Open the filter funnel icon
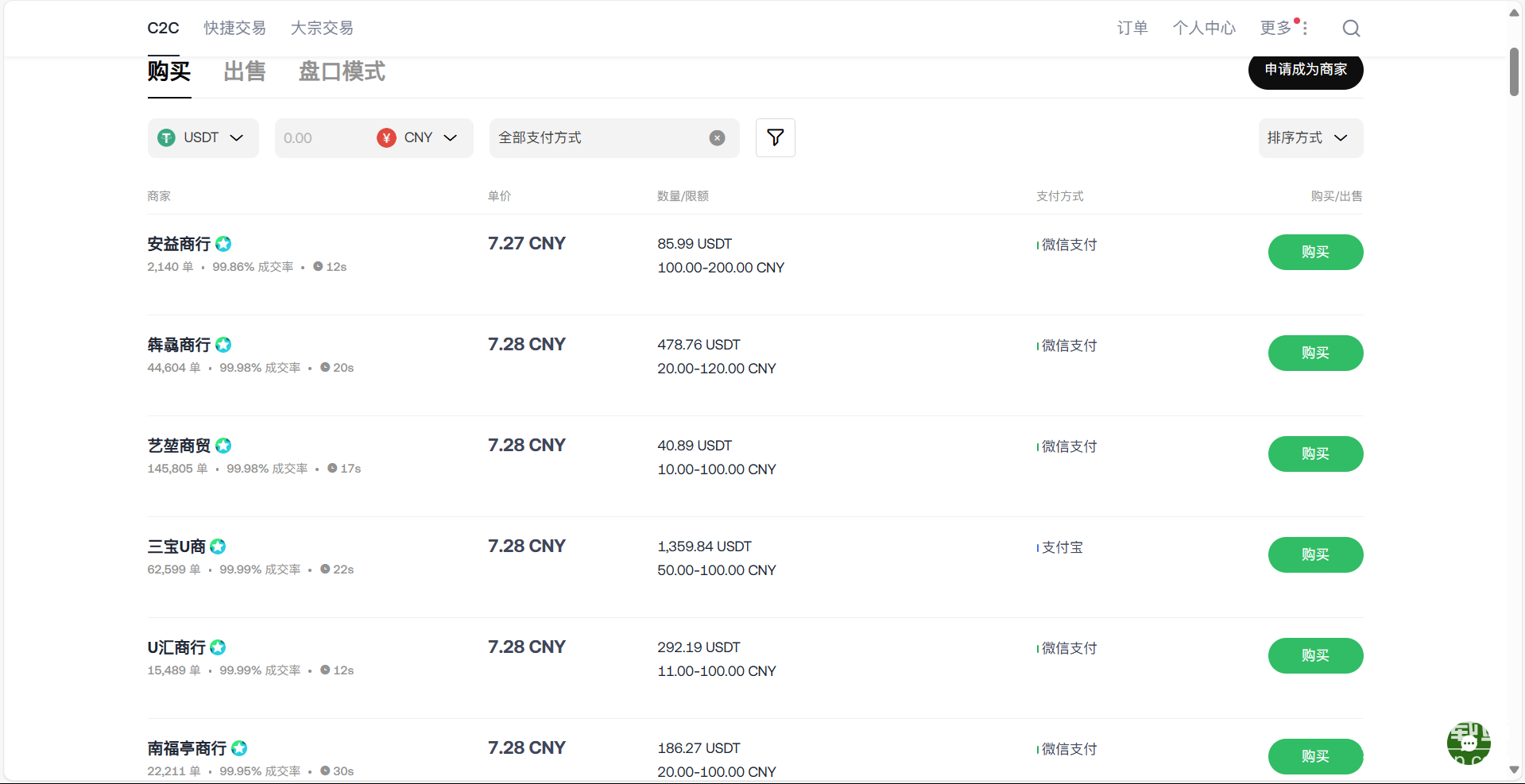The width and height of the screenshot is (1525, 784). (775, 137)
